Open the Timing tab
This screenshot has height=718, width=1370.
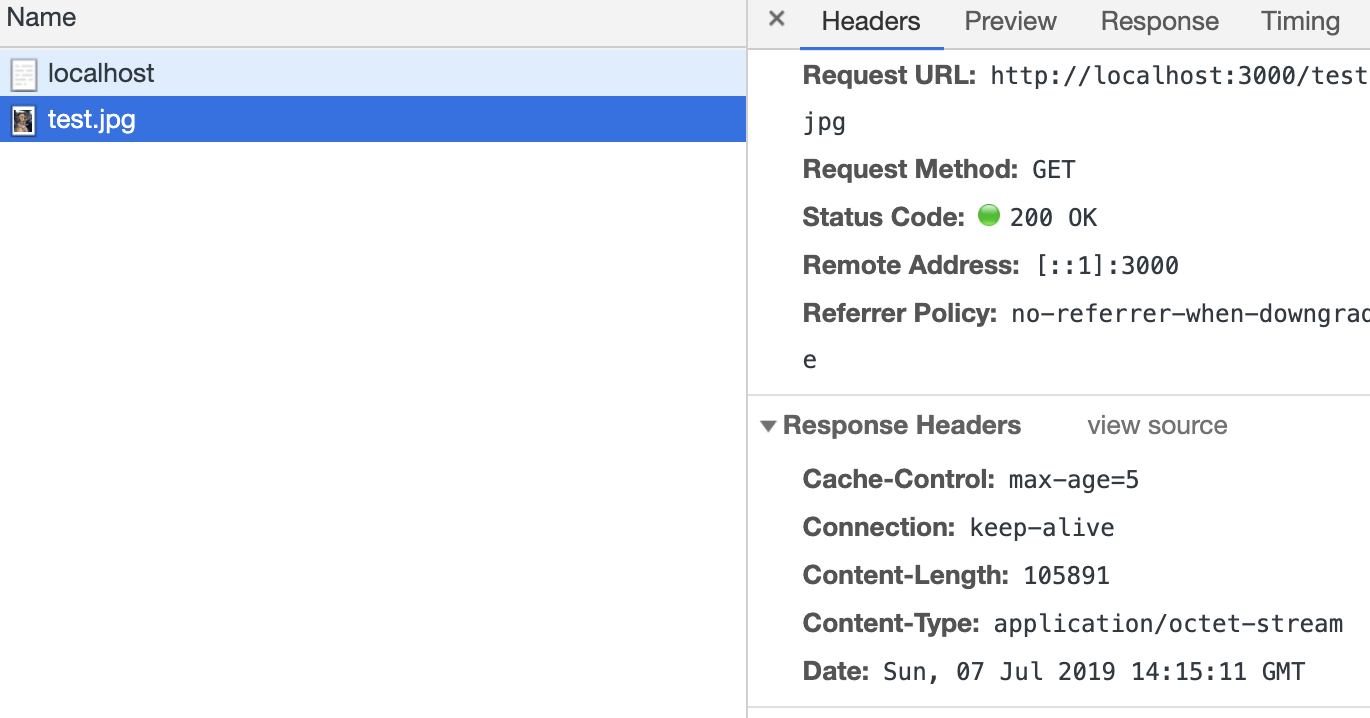point(1300,21)
